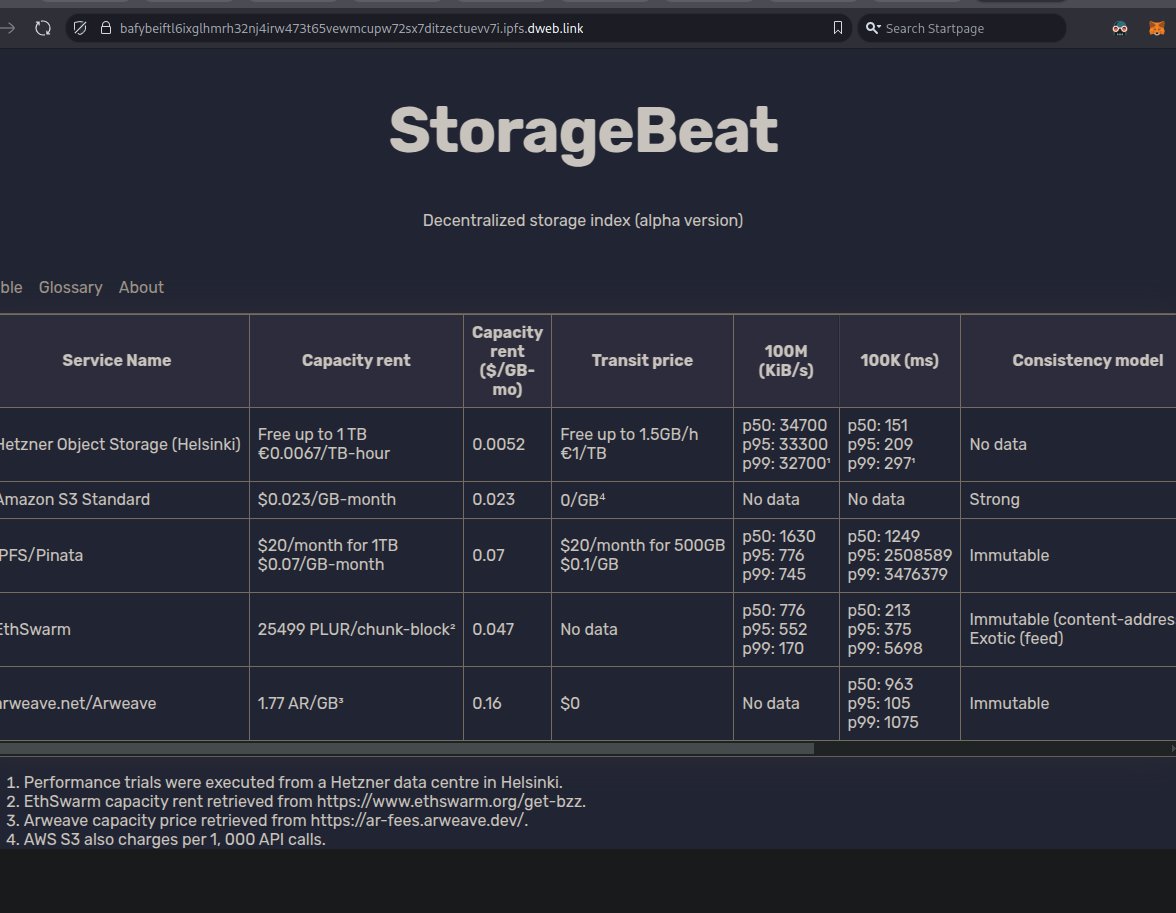Click the 0.07 value cell
This screenshot has width=1176, height=913.
[507, 555]
